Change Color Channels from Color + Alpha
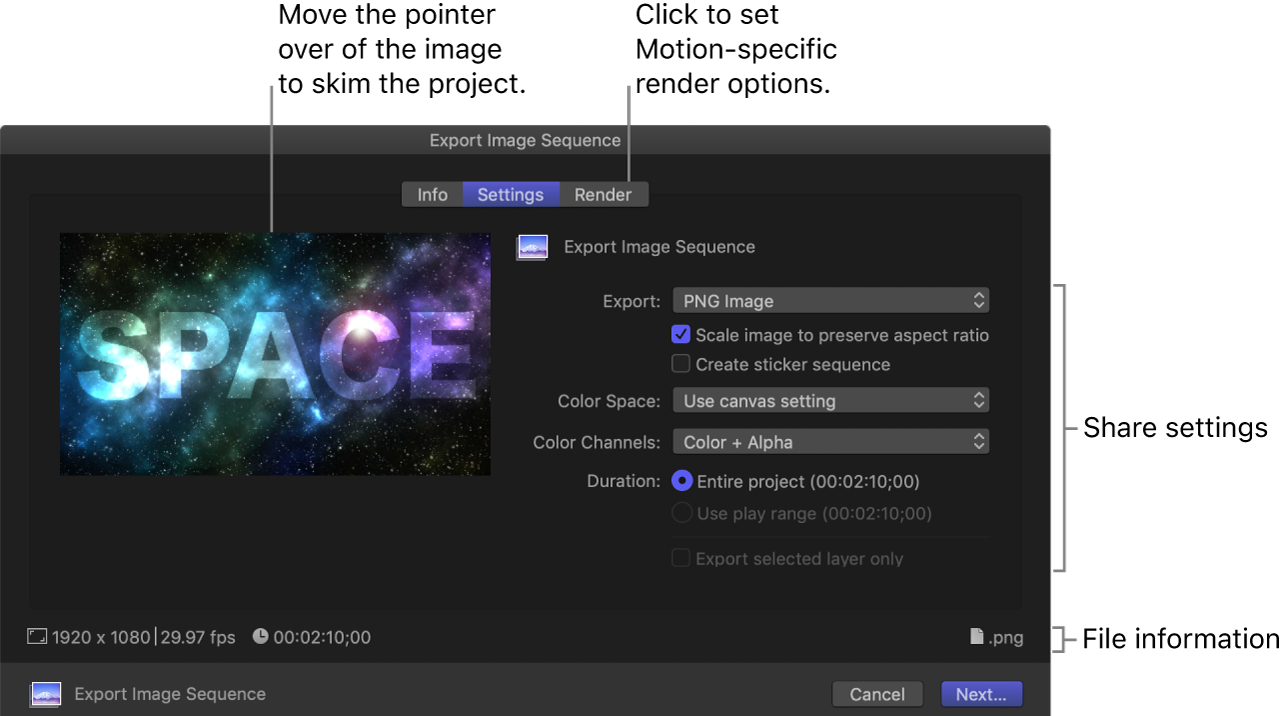This screenshot has height=716, width=1288. click(x=830, y=440)
